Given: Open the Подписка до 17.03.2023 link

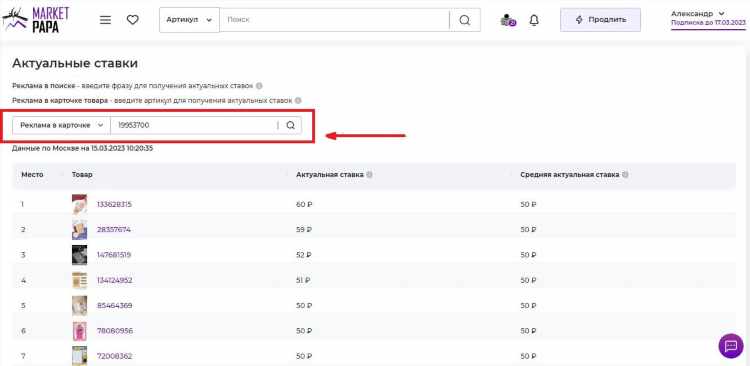Looking at the screenshot, I should pyautogui.click(x=708, y=23).
